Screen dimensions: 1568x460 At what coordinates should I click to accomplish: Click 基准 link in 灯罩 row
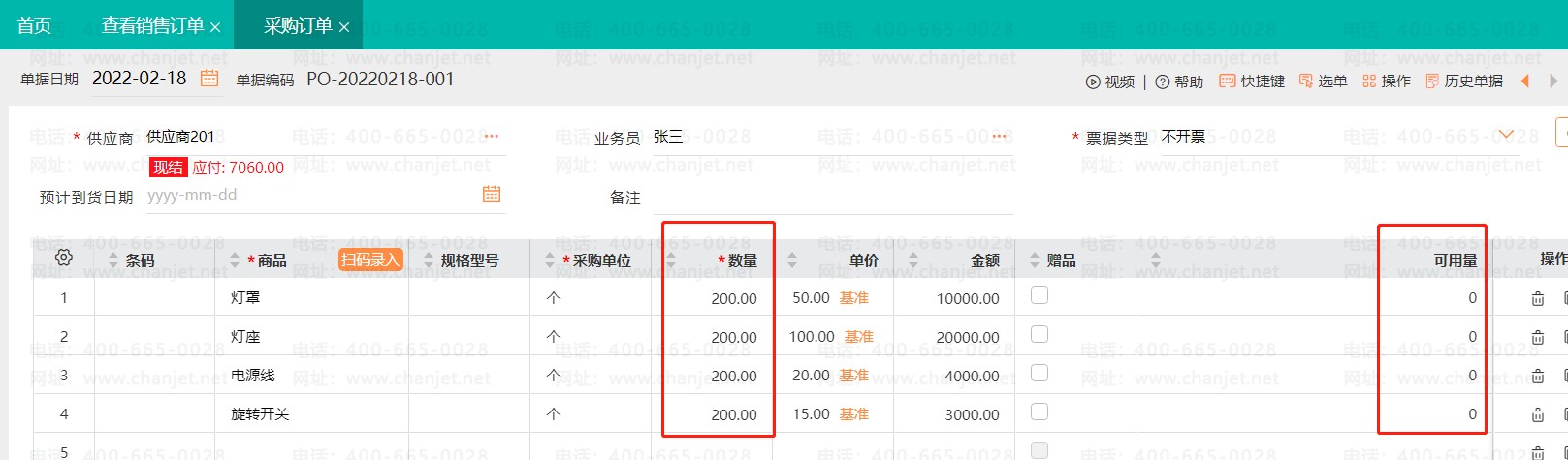pos(854,298)
